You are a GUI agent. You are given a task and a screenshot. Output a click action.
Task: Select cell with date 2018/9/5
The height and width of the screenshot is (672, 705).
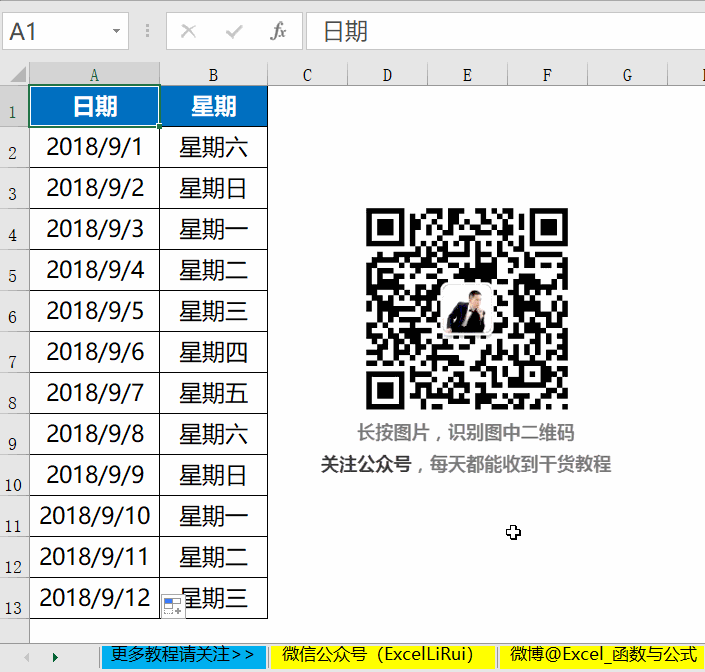(94, 311)
